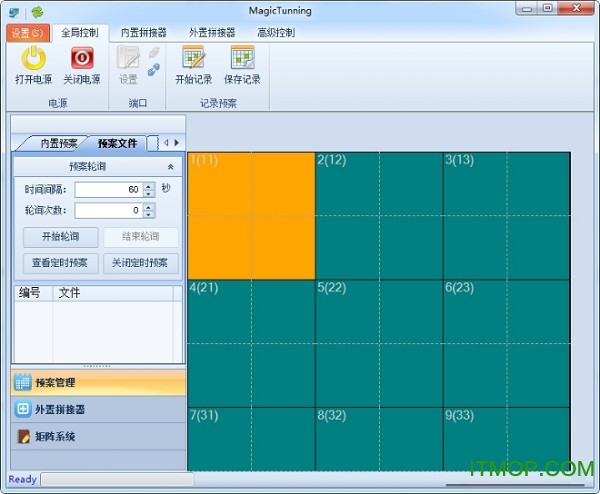Switch to the 全局控制 ribbon tab

click(x=80, y=33)
